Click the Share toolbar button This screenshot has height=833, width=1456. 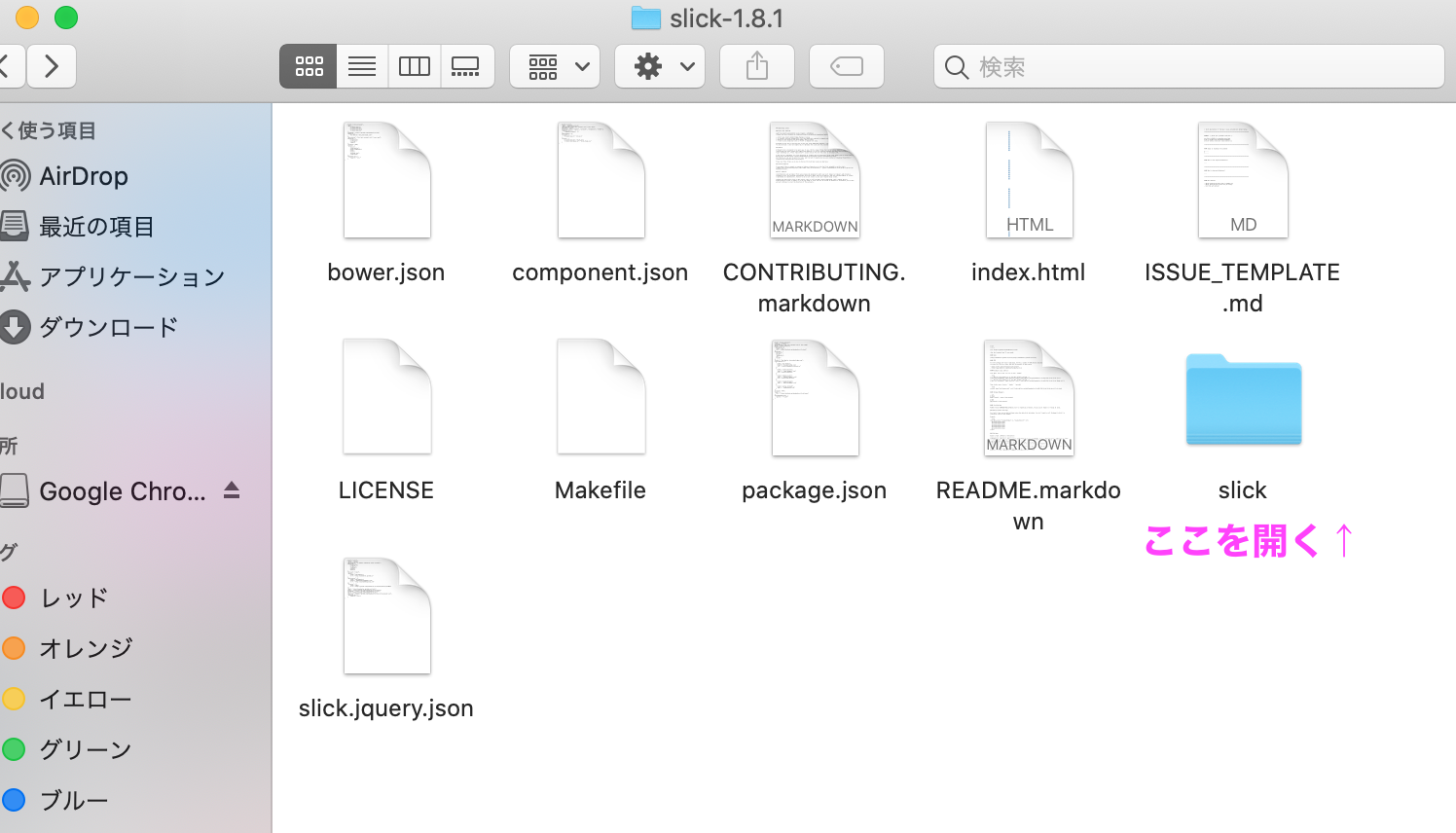click(x=757, y=66)
